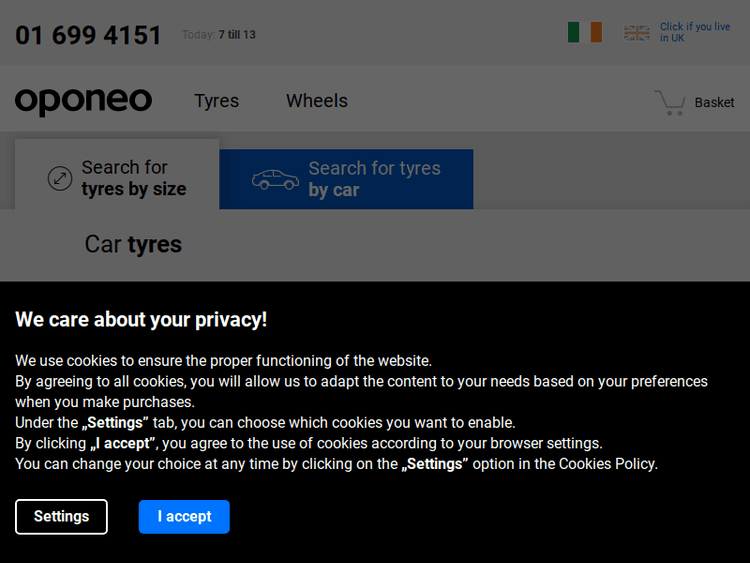Click the tyre size arrow circle icon

pos(60,179)
